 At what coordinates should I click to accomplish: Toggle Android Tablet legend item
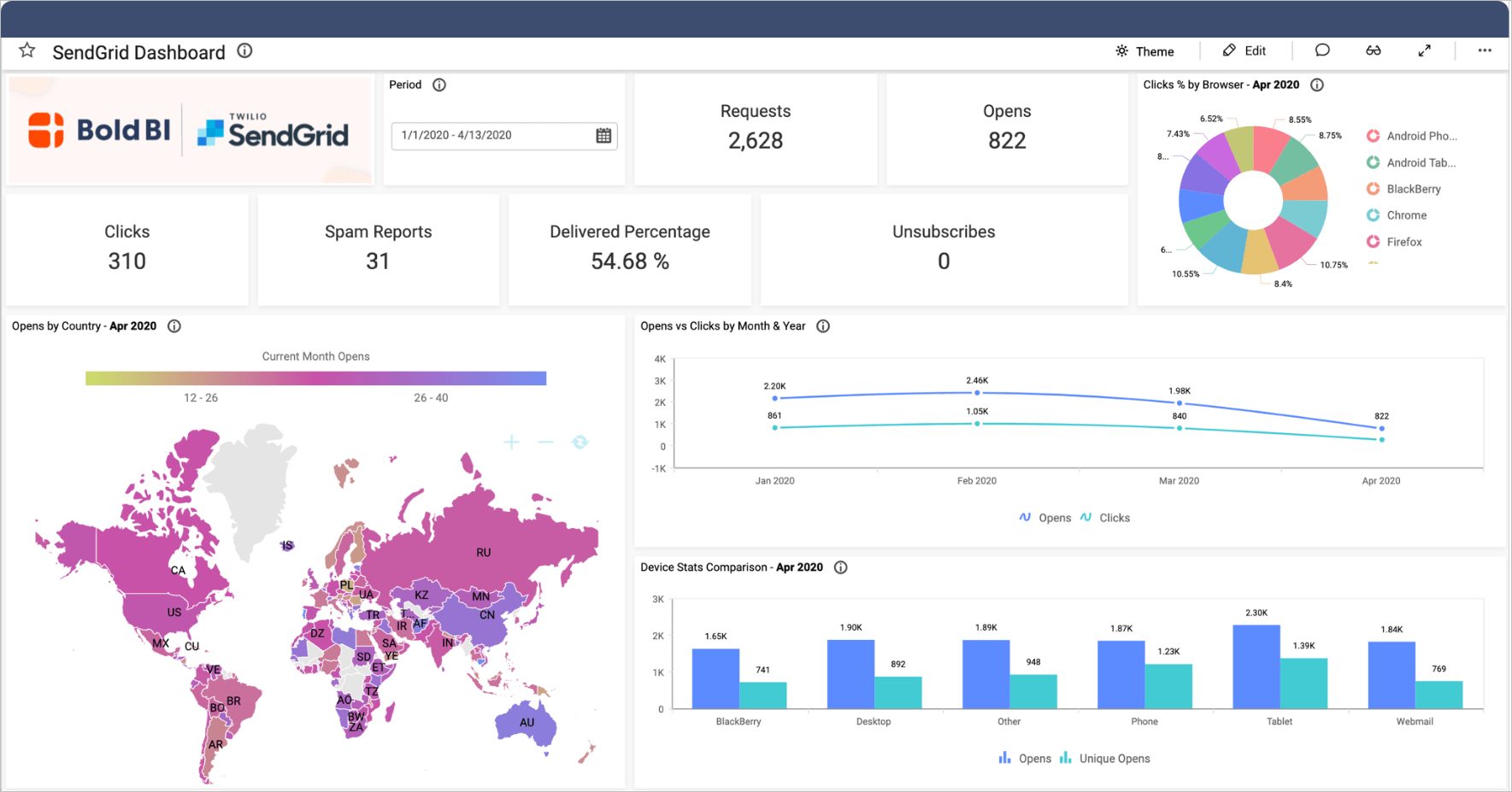click(1411, 162)
